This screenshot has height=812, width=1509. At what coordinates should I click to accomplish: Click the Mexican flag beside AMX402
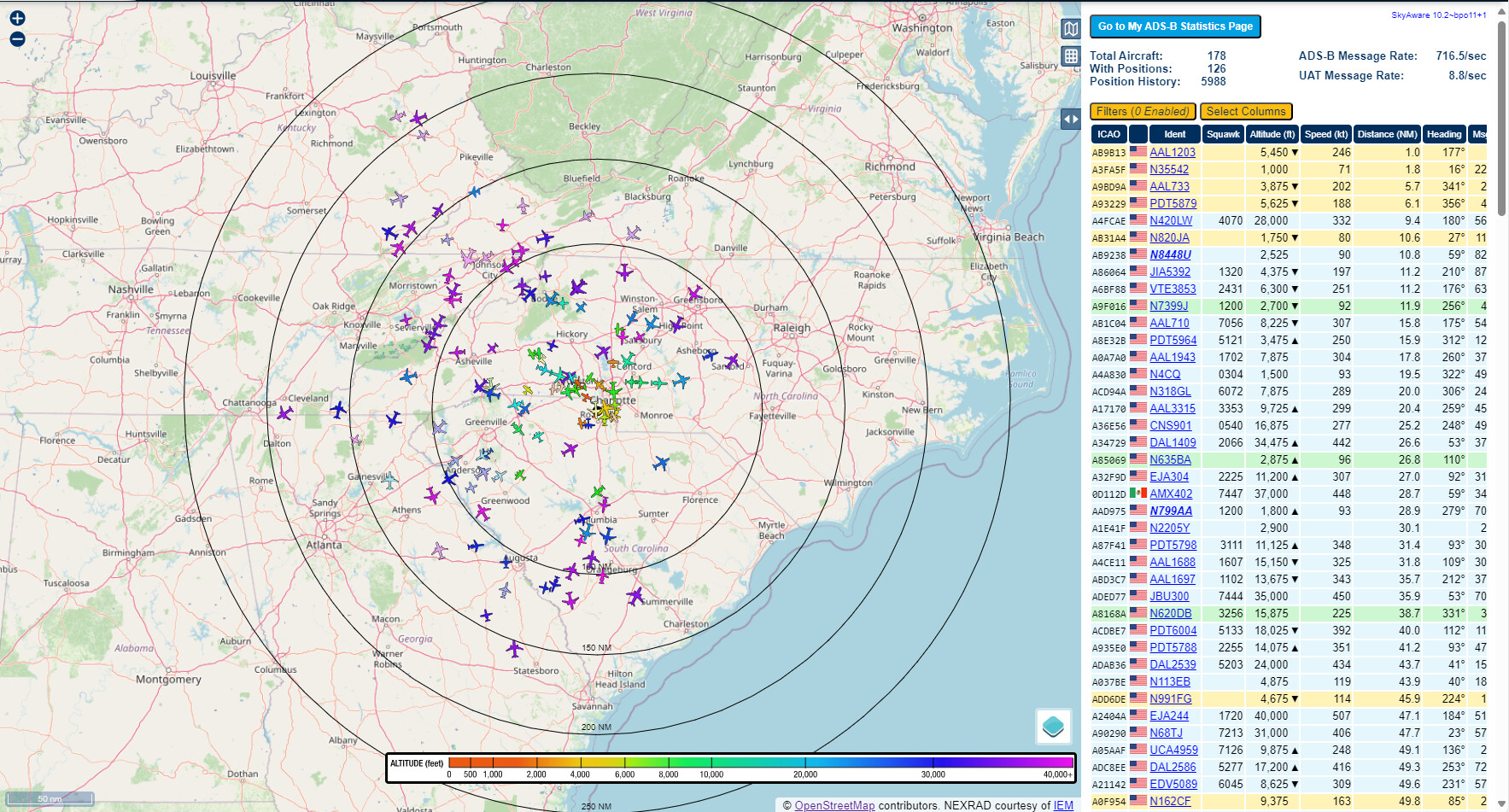(1138, 494)
